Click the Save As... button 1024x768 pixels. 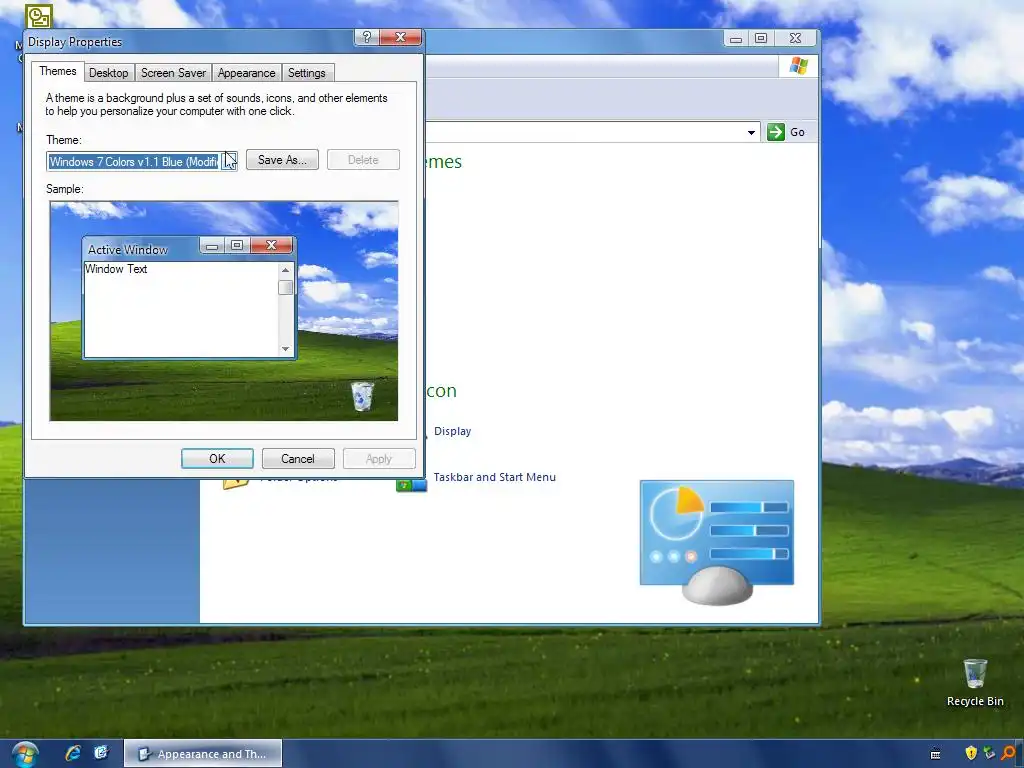point(282,160)
